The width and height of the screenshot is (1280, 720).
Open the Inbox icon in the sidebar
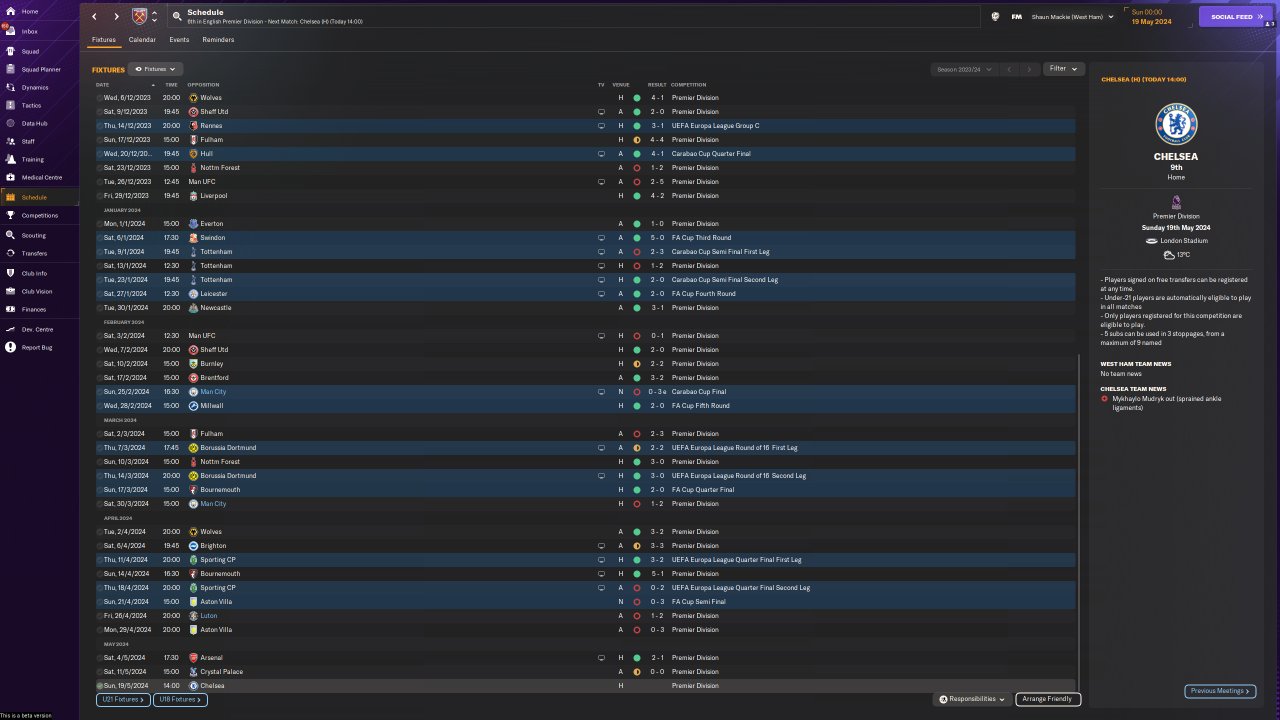[x=10, y=31]
